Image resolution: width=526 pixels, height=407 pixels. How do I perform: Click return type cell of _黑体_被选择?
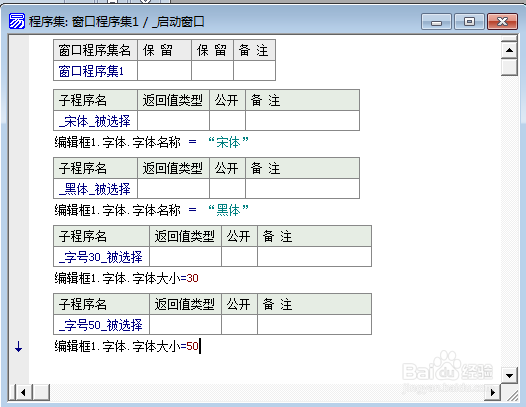[x=173, y=189]
